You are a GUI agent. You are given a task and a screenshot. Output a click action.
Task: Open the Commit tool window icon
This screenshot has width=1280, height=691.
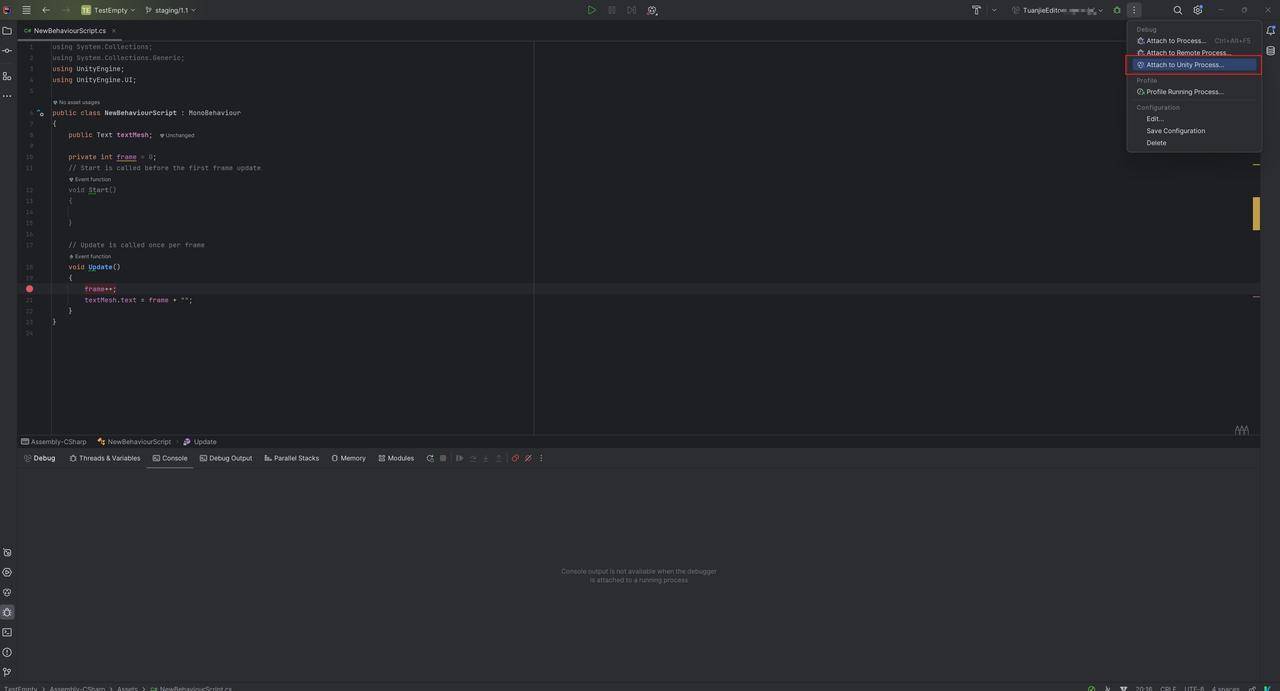click(x=7, y=51)
